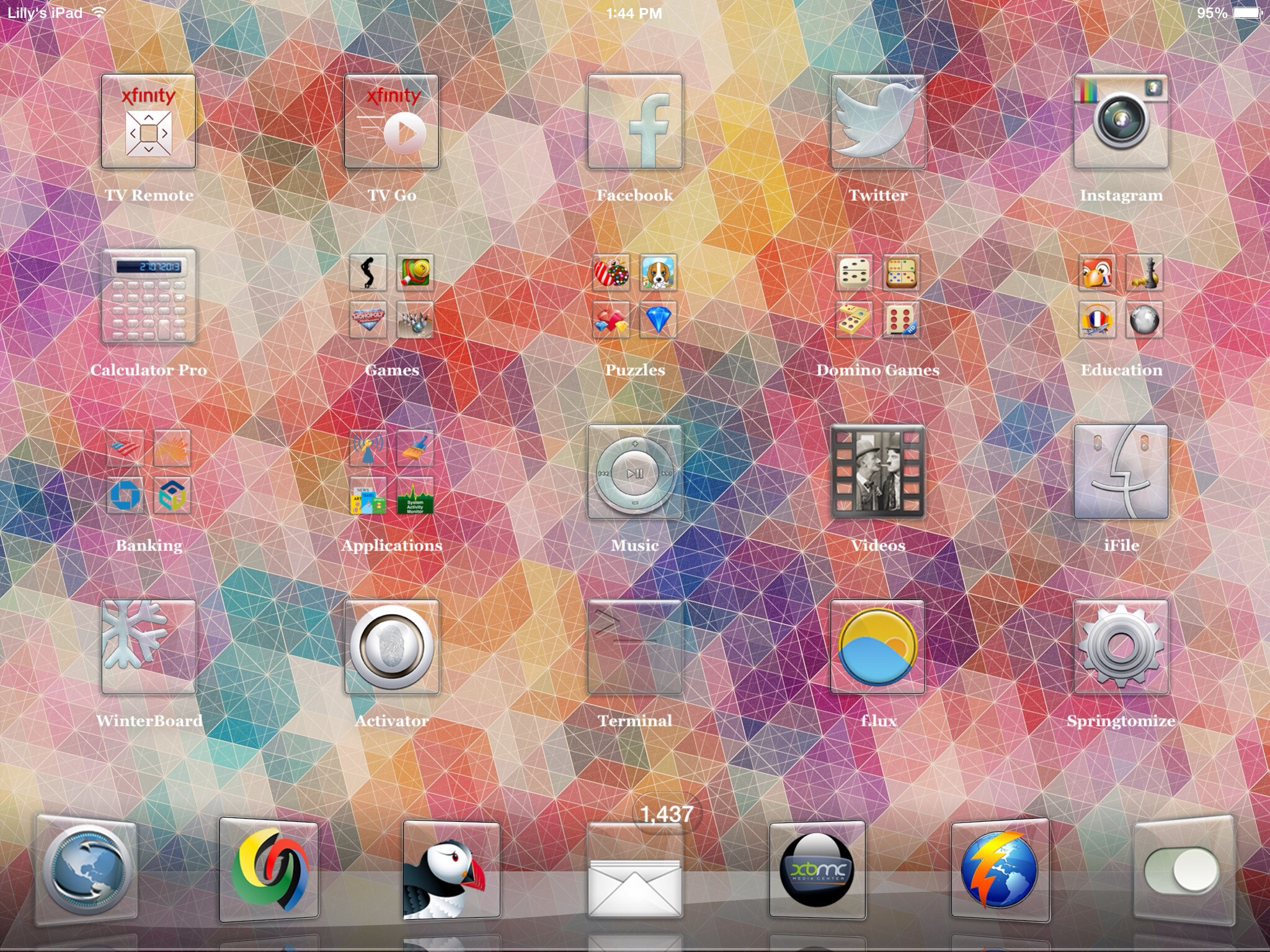Open the Instagram camera app
This screenshot has width=1270, height=952.
coord(1121,121)
